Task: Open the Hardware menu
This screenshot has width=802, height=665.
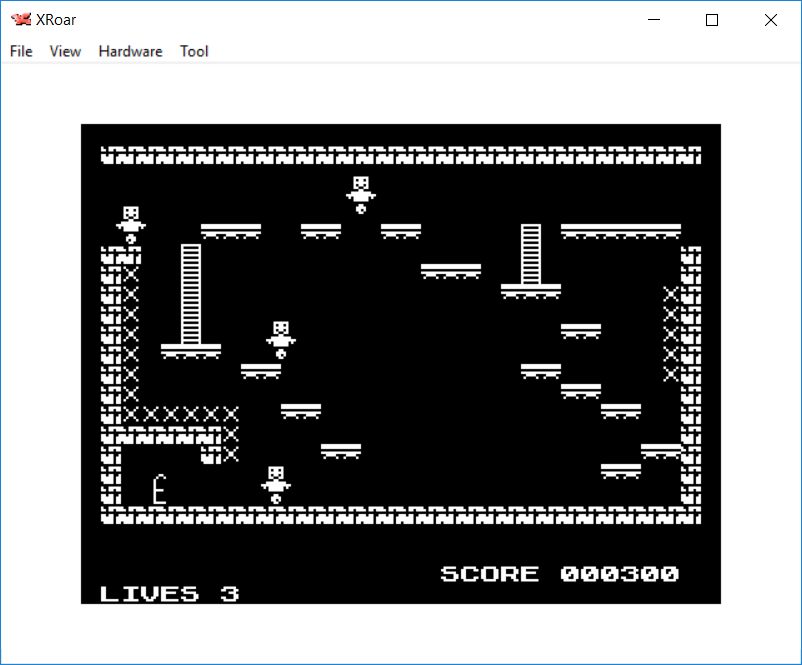Action: (x=130, y=51)
